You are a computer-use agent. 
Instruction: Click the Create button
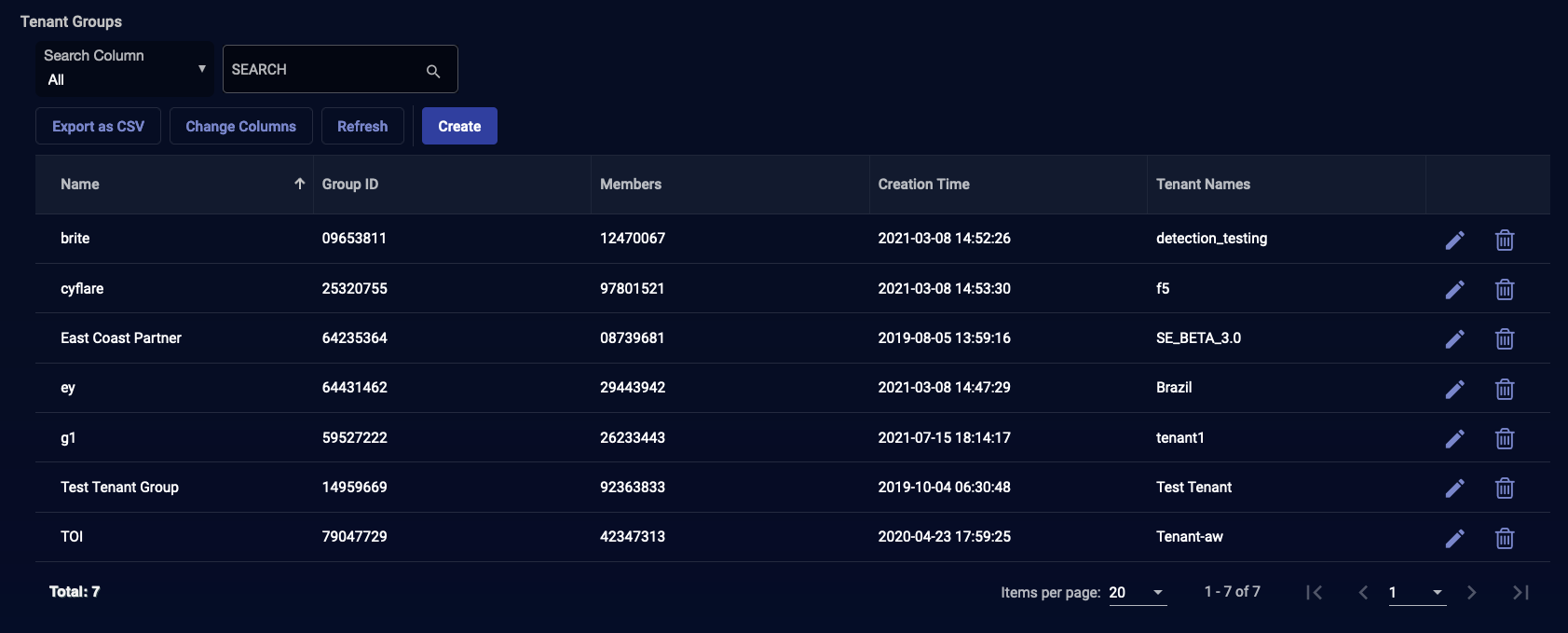pos(459,126)
